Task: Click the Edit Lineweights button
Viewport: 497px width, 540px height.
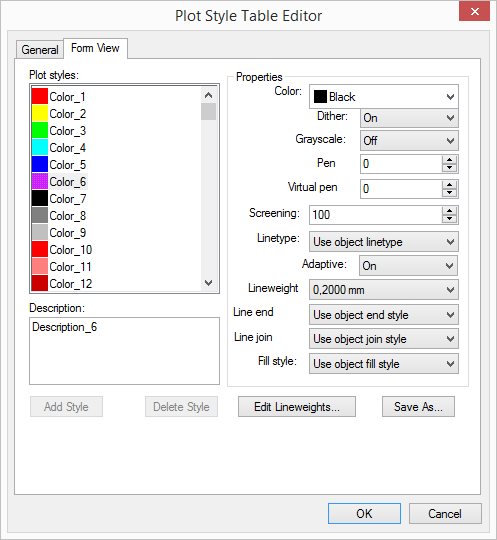Action: [297, 407]
